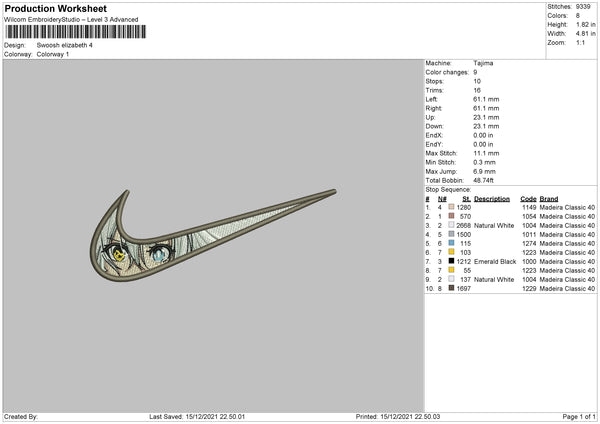Viewport: 600px width, 424px height.
Task: Click the Total Bobbin value 48.74ft
Action: (x=483, y=180)
